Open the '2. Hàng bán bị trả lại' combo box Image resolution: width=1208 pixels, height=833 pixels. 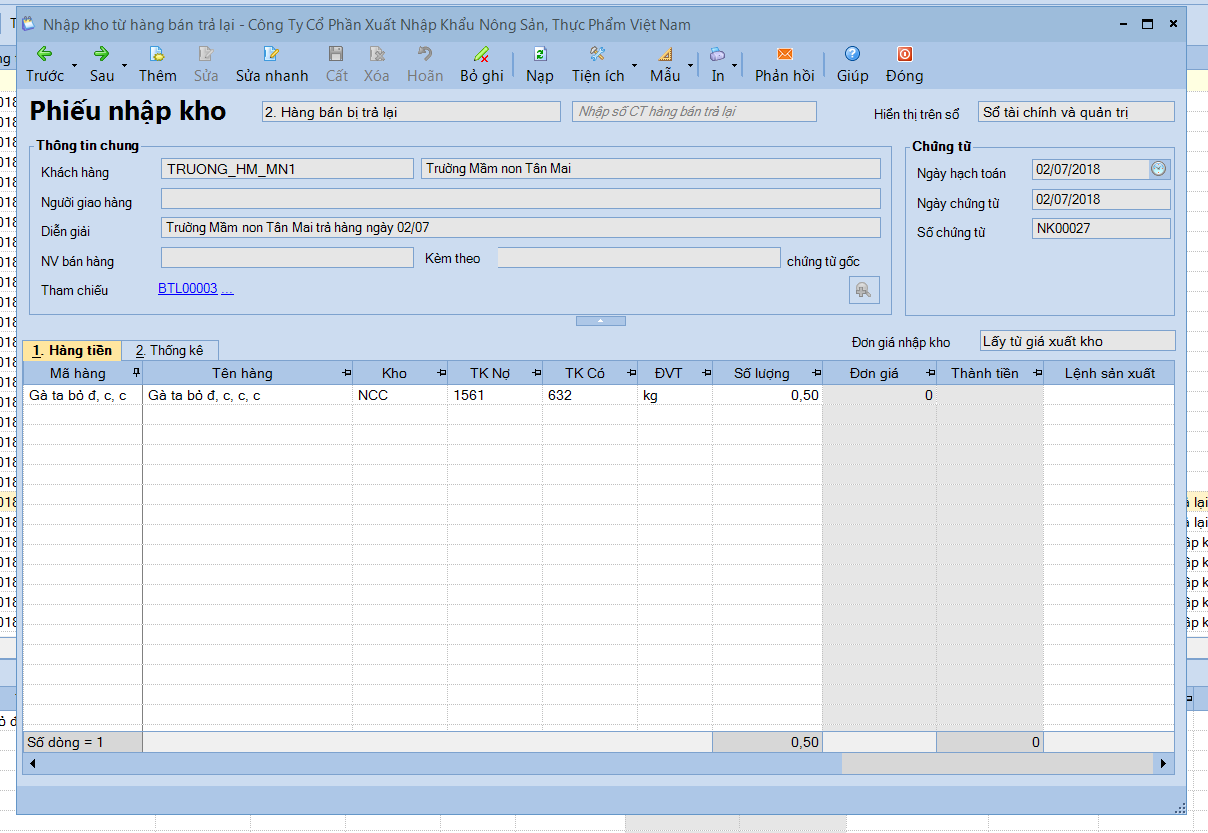coord(410,112)
